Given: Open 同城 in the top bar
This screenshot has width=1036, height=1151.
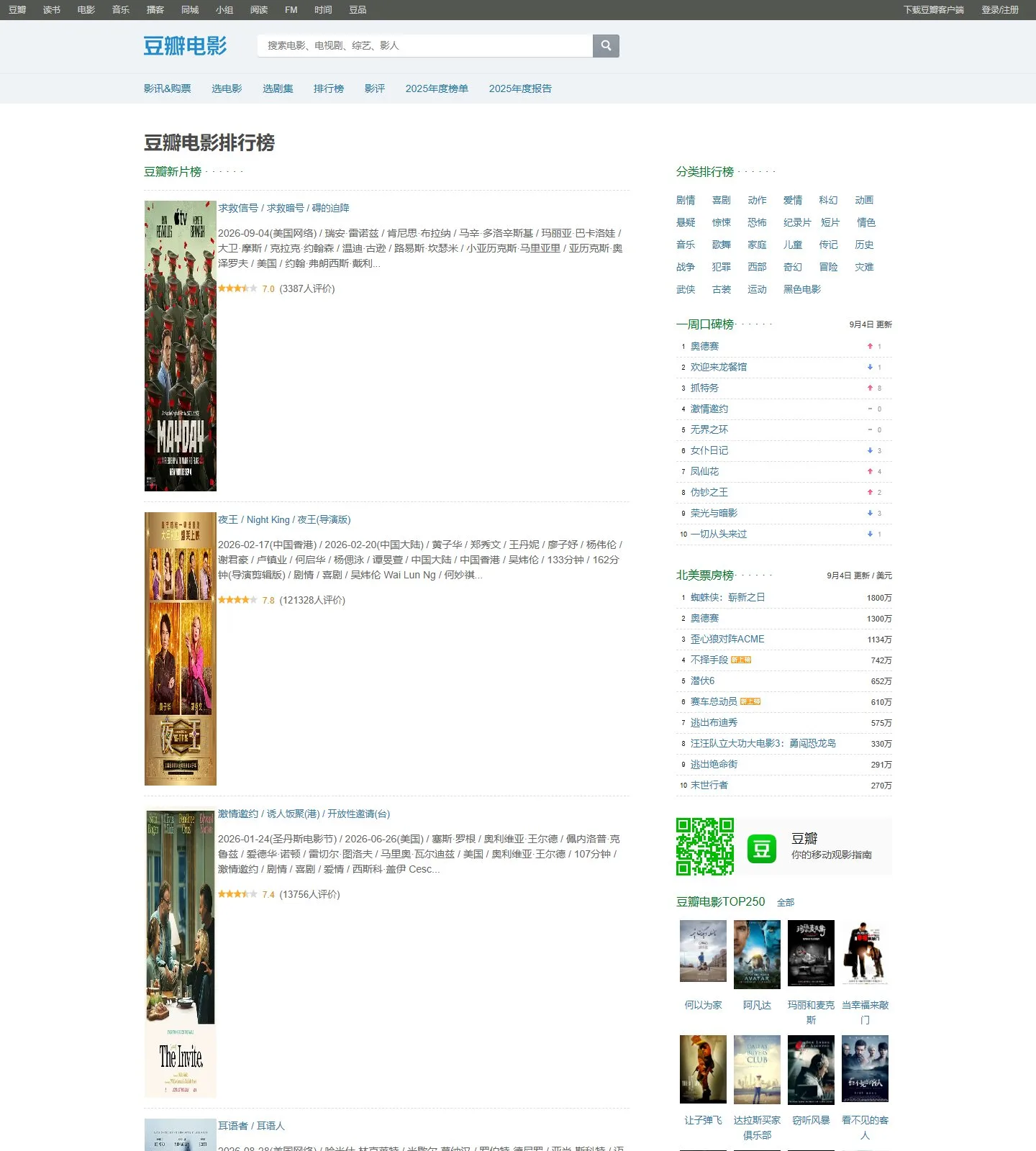Looking at the screenshot, I should coord(190,10).
